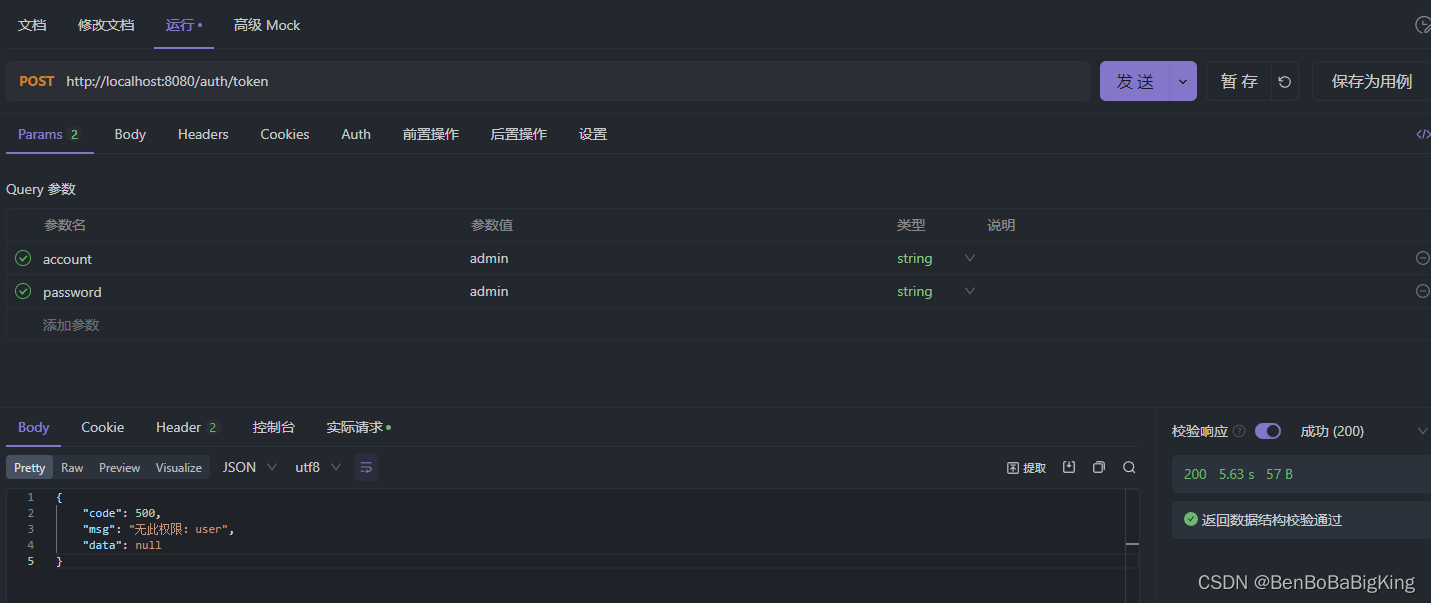This screenshot has height=603, width=1431.
Task: Uncheck the account parameter checkbox
Action: (22, 258)
